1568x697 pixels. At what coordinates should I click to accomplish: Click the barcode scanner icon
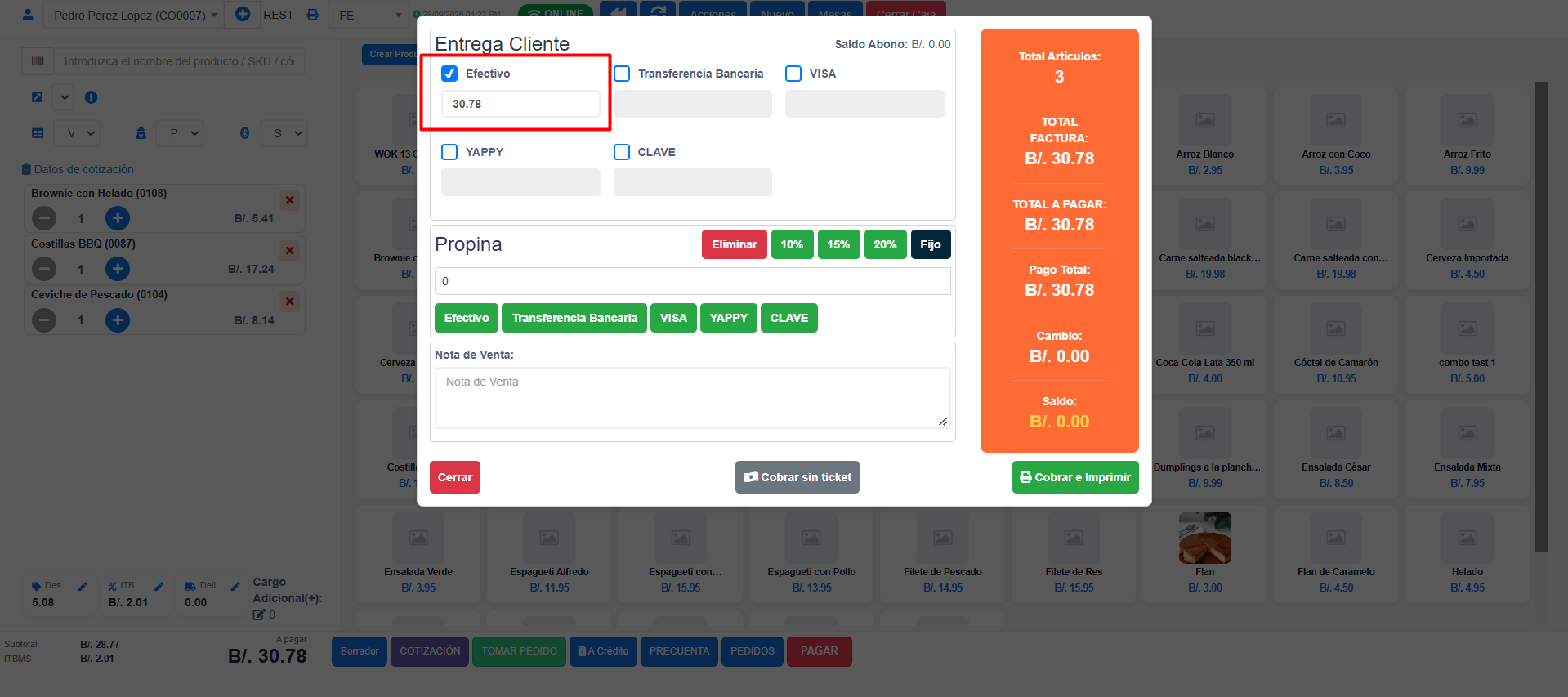pyautogui.click(x=38, y=61)
